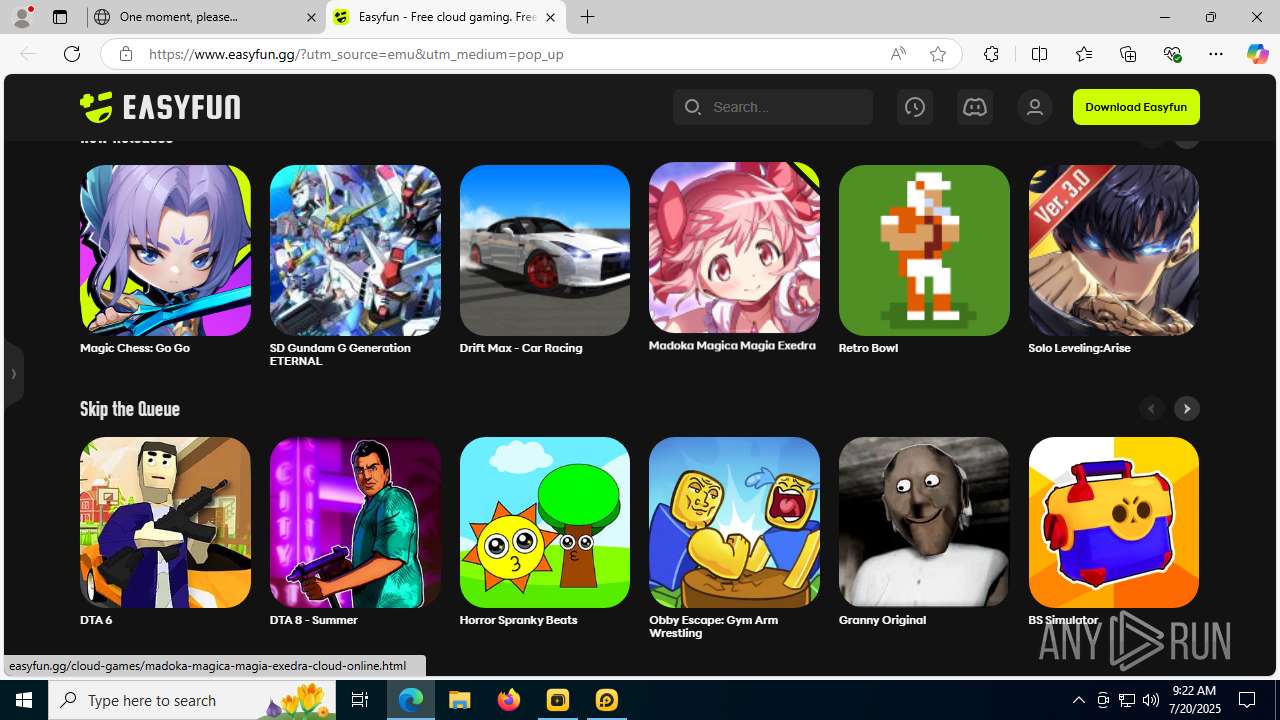Toggle split screen view

coord(1039,54)
